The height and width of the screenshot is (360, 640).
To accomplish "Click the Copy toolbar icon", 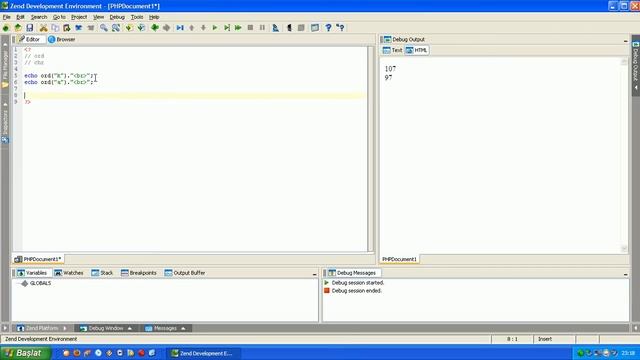I will click(x=55, y=28).
